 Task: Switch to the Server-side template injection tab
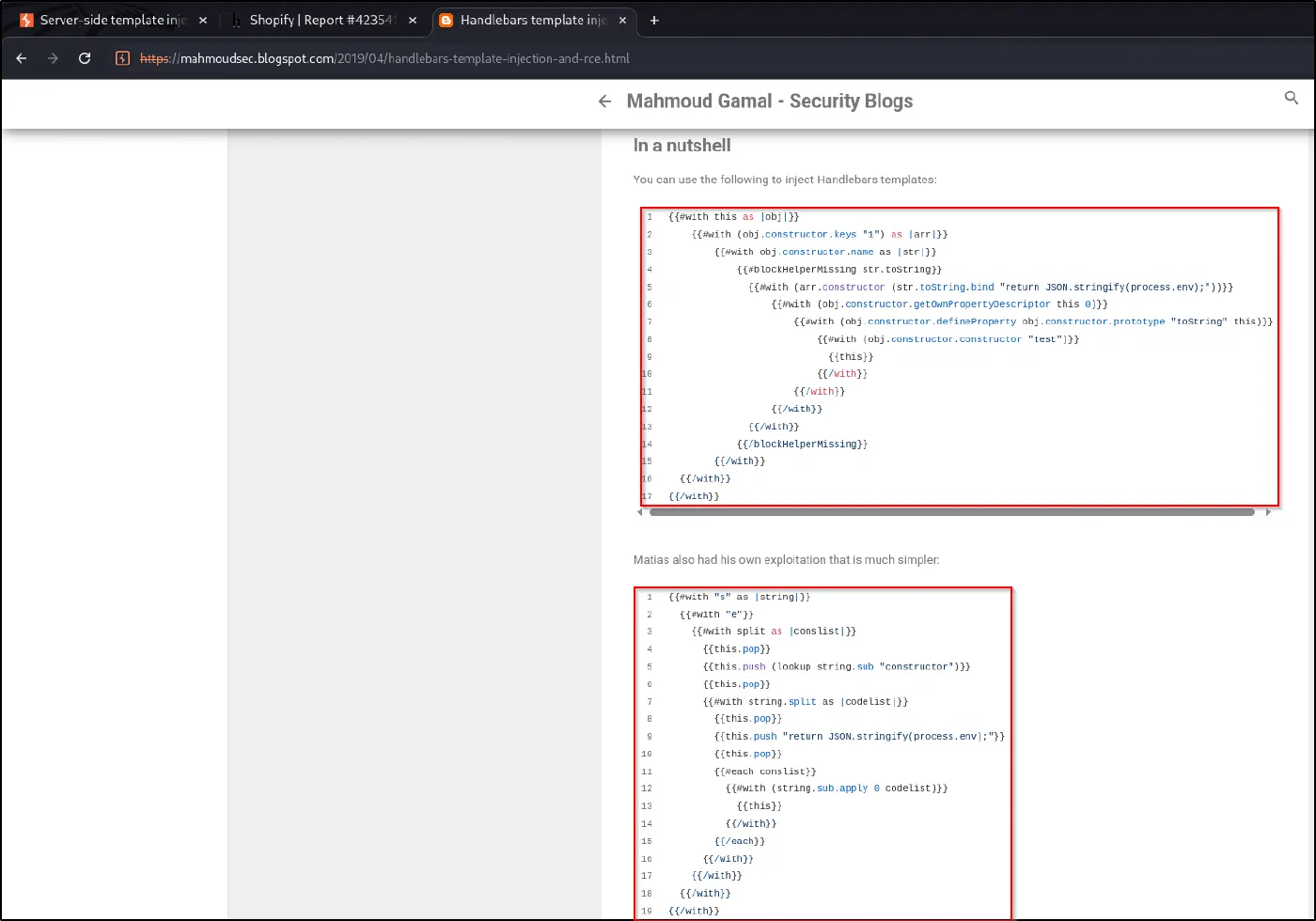point(113,20)
